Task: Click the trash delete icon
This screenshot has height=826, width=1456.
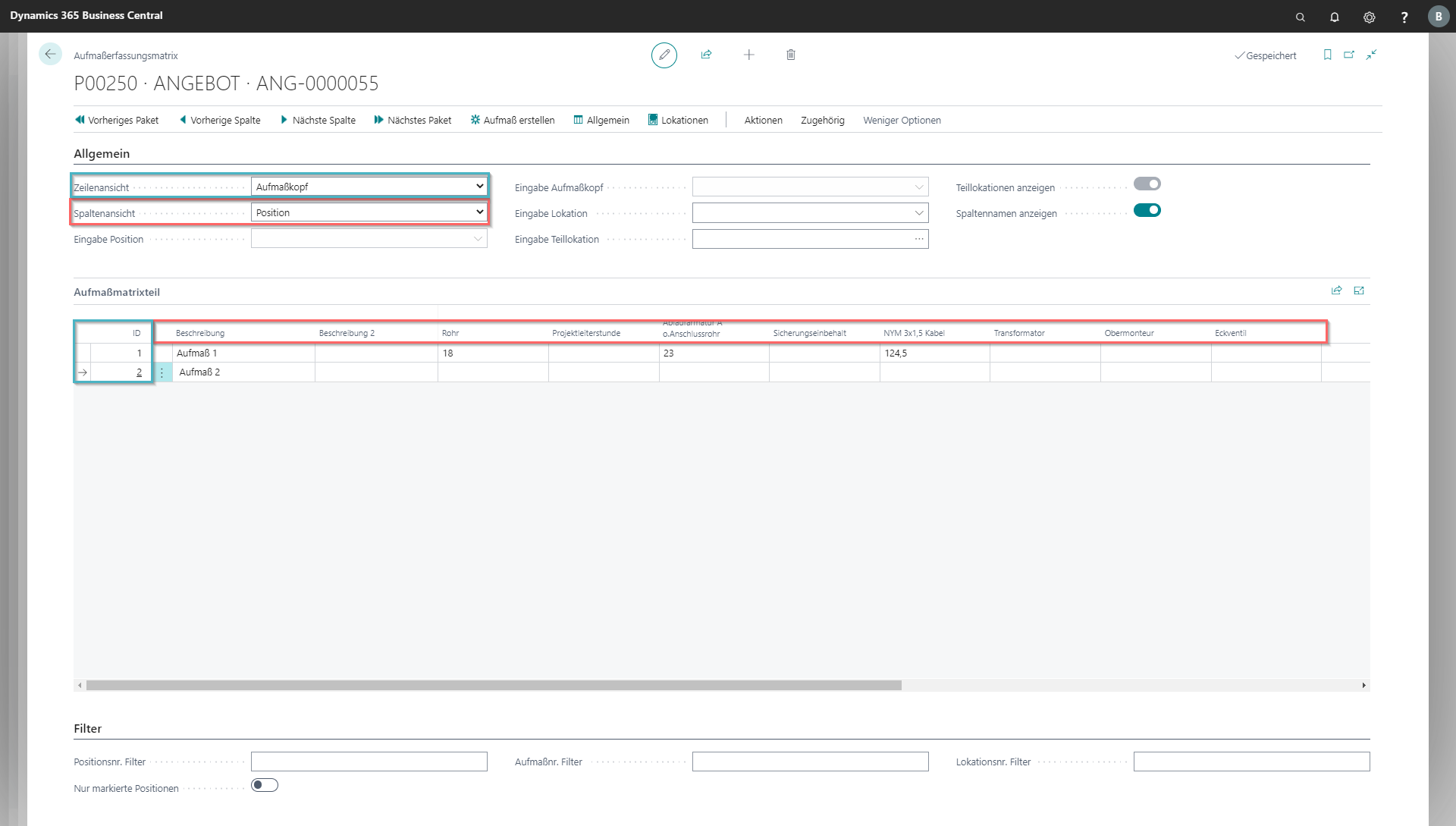Action: (x=790, y=55)
